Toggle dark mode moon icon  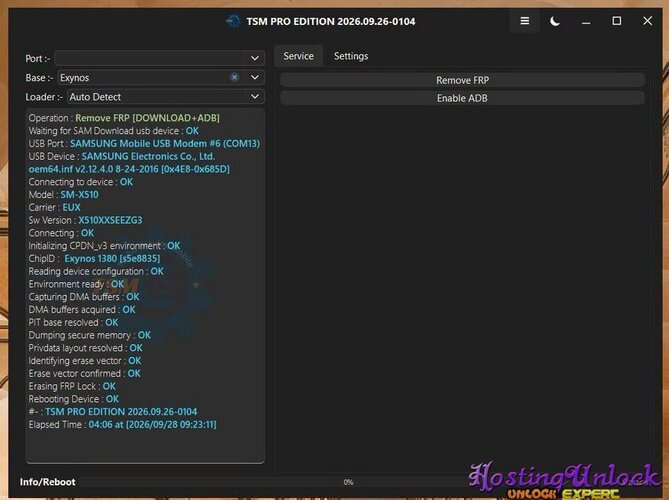click(555, 21)
